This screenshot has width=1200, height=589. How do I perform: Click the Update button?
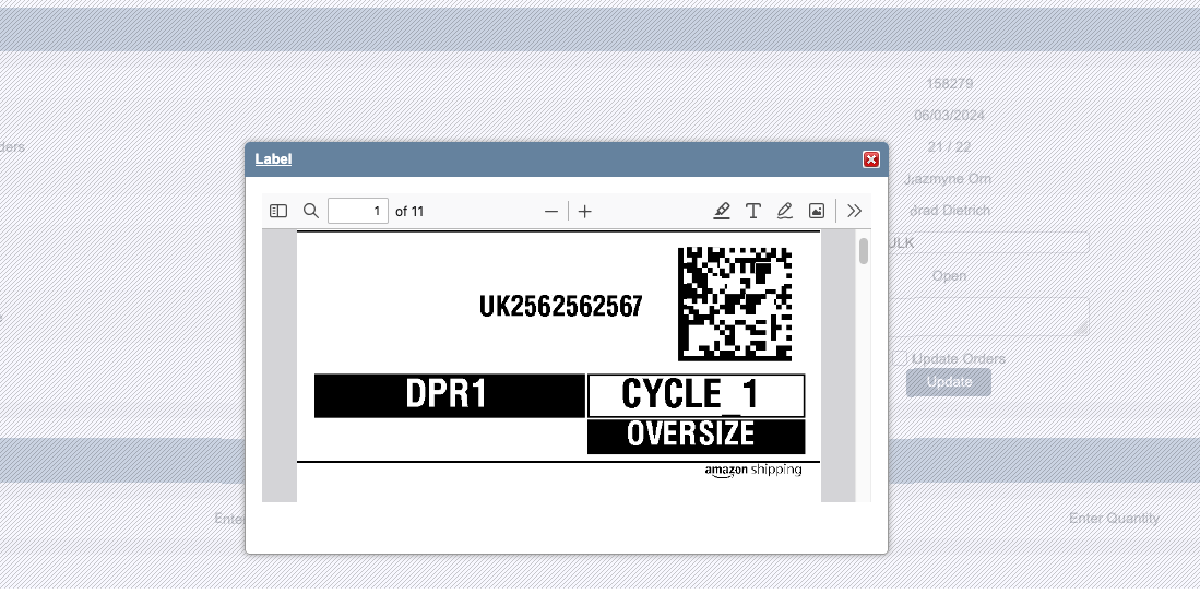[949, 382]
